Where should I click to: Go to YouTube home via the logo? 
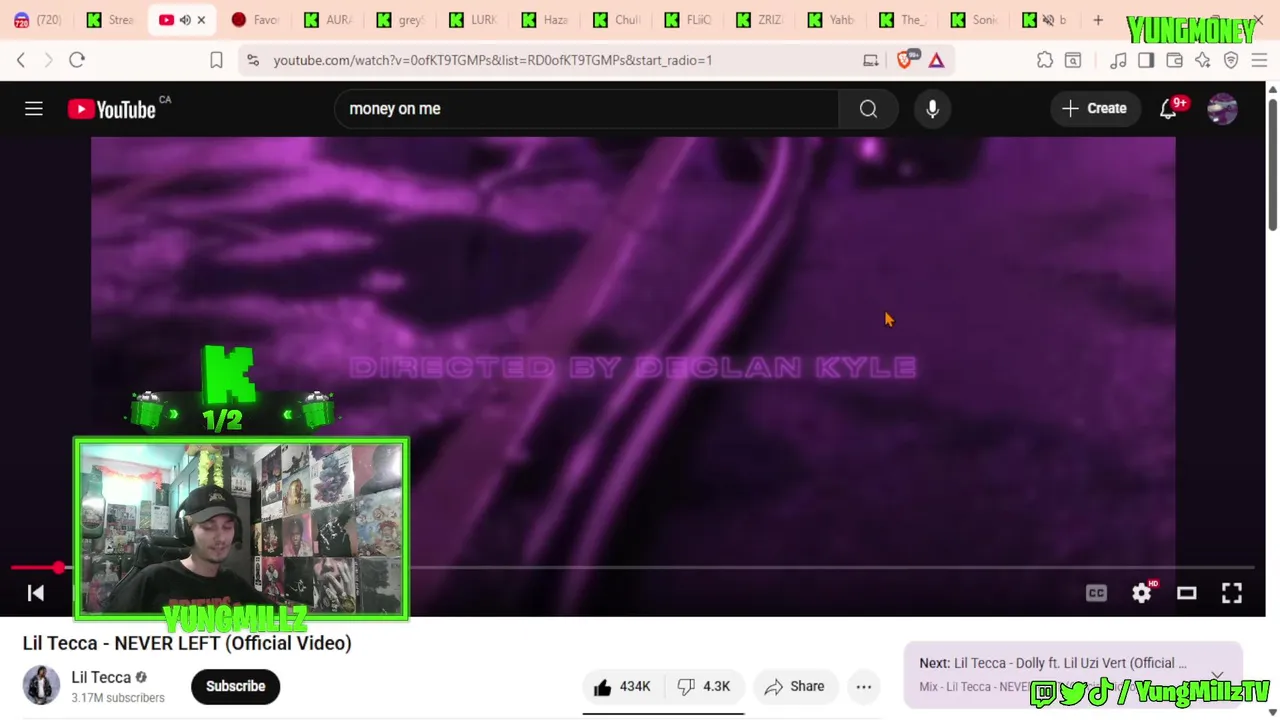coord(111,108)
